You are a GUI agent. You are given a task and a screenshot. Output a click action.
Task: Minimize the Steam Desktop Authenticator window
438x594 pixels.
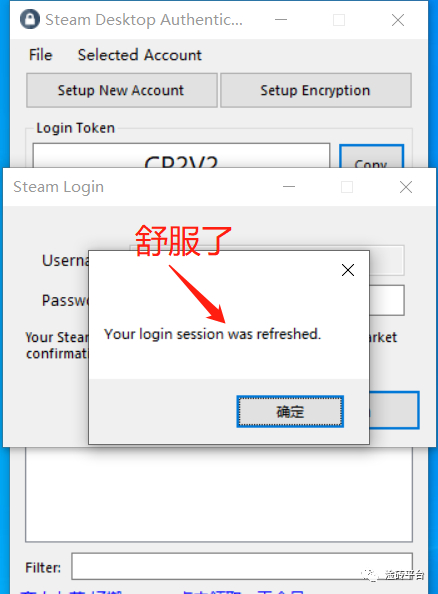click(281, 20)
